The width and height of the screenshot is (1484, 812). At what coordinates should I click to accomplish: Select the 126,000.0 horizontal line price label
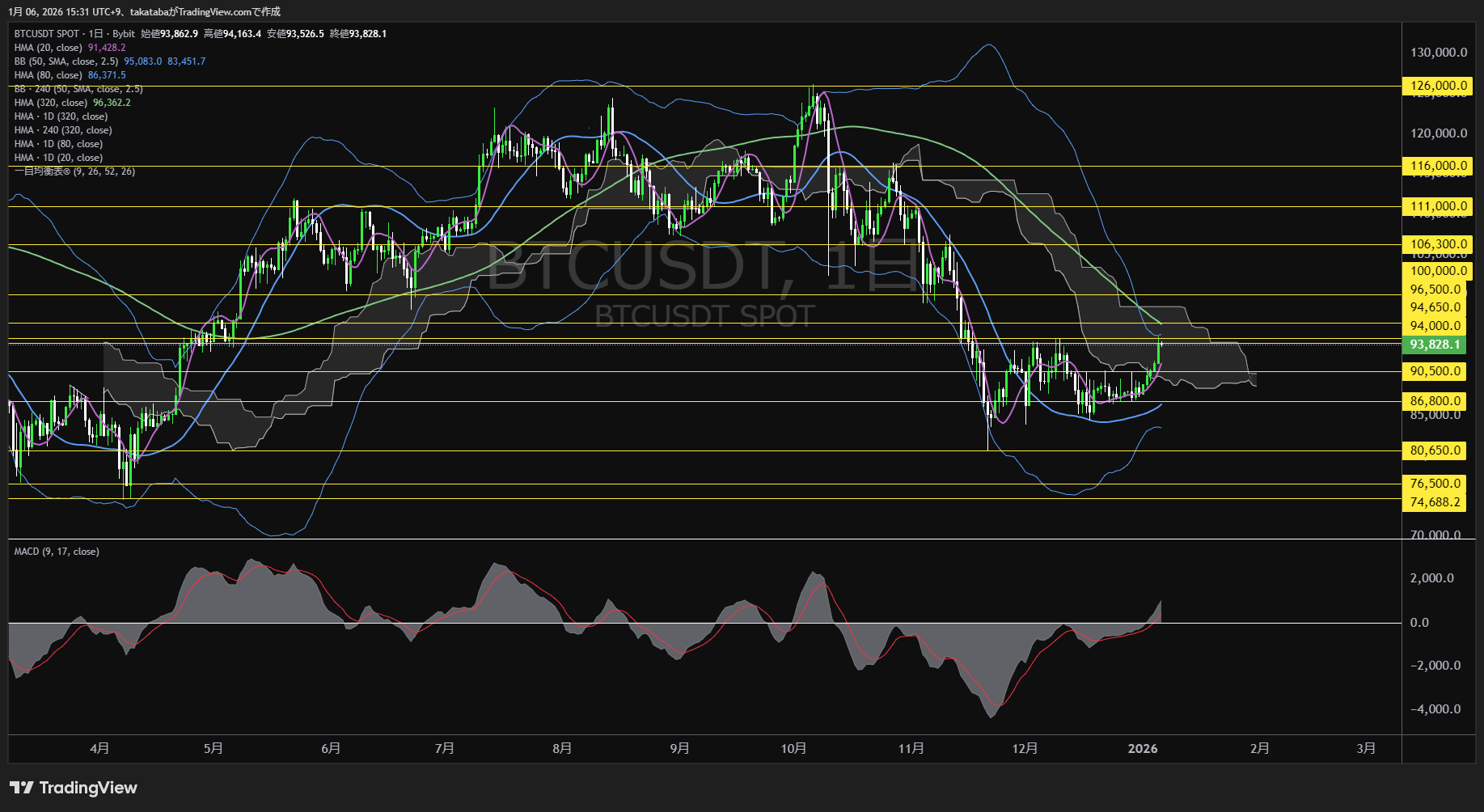(x=1438, y=86)
